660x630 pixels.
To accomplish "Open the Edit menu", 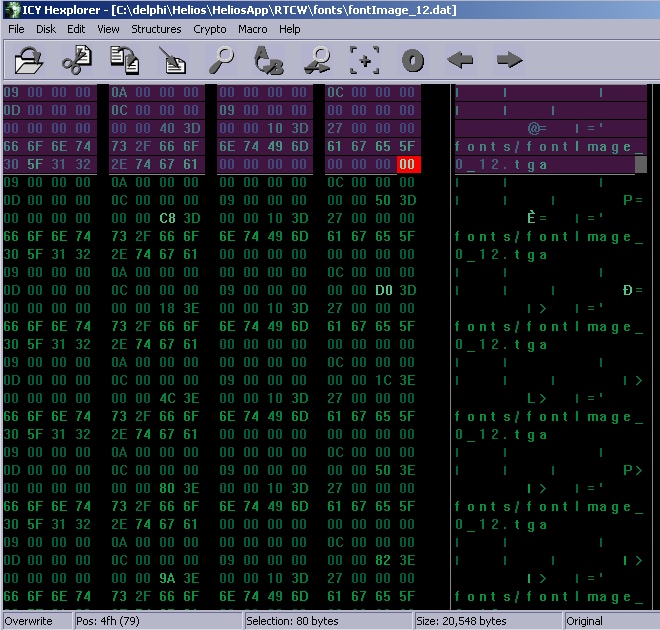I will (76, 29).
